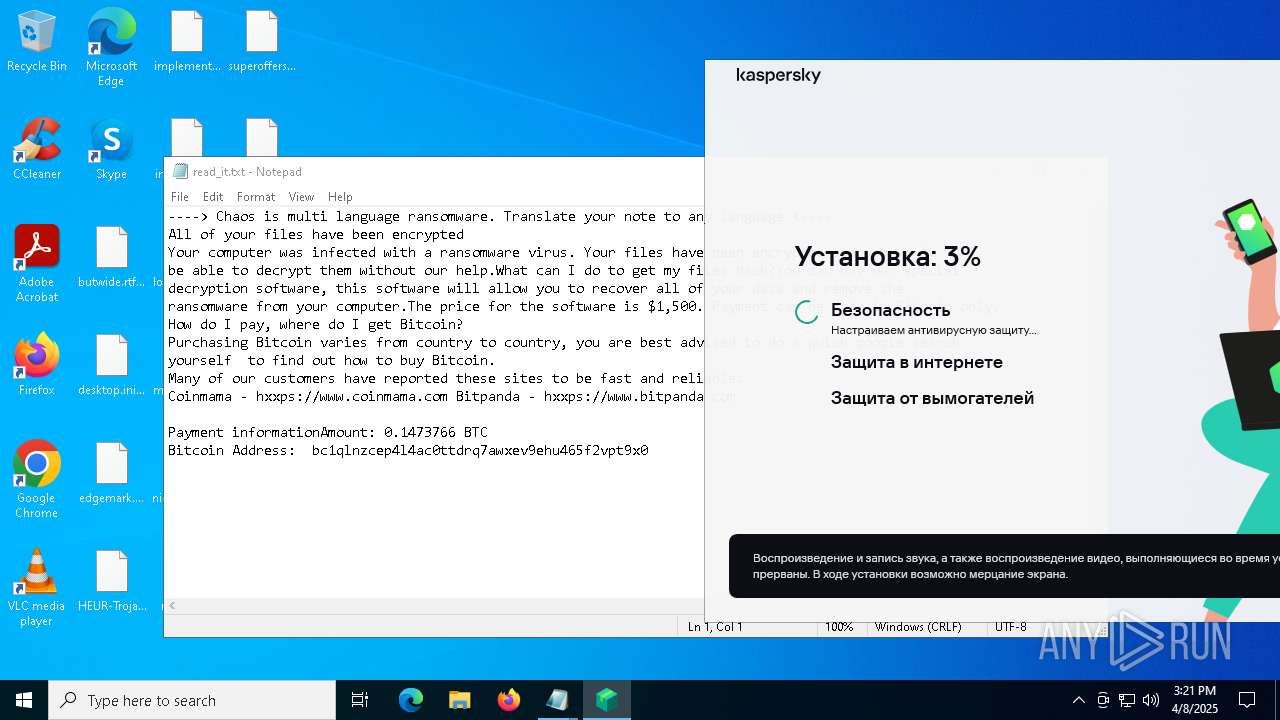Open the Recycle Bin desktop icon
The width and height of the screenshot is (1280, 720).
[37, 41]
